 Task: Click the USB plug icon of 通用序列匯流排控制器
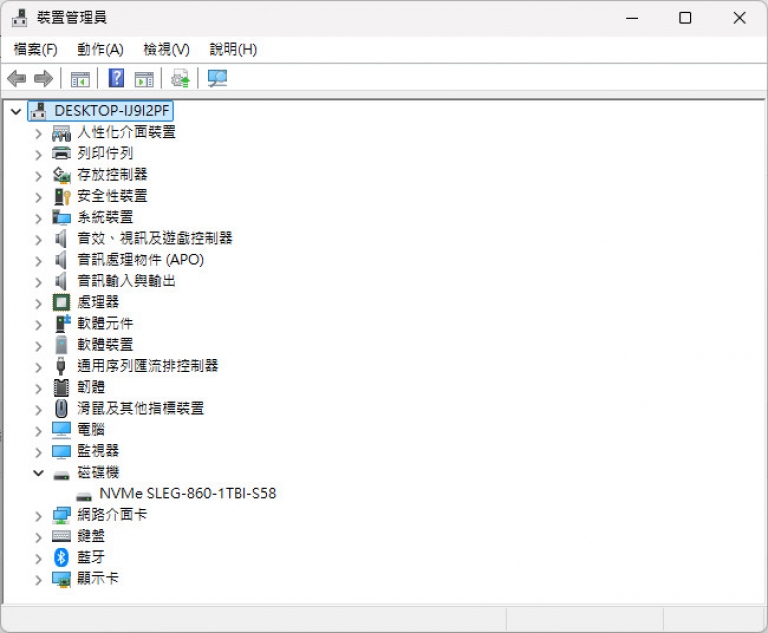[x=61, y=365]
